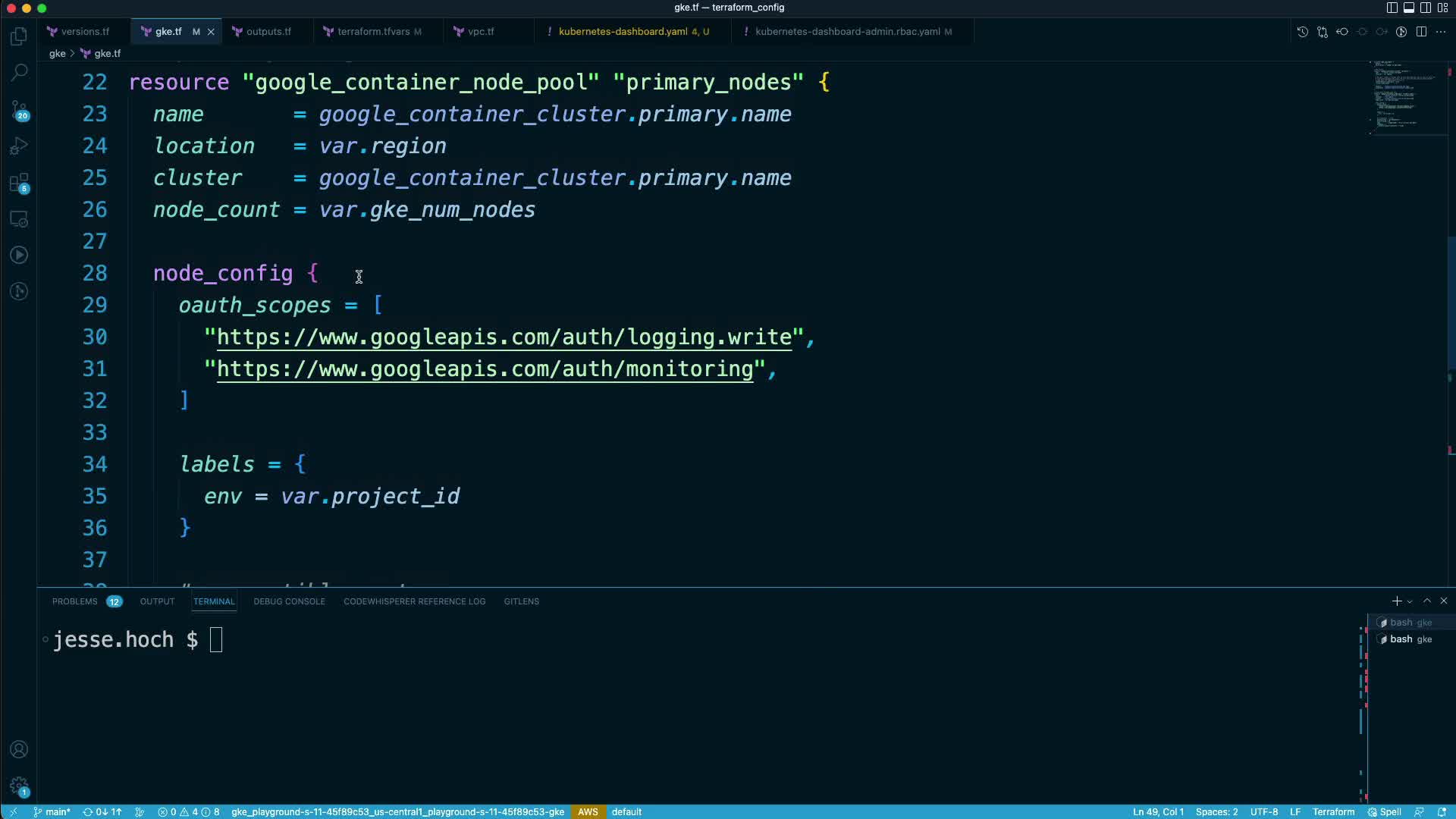Open editor More Actions ellipsis menu

pyautogui.click(x=1441, y=32)
